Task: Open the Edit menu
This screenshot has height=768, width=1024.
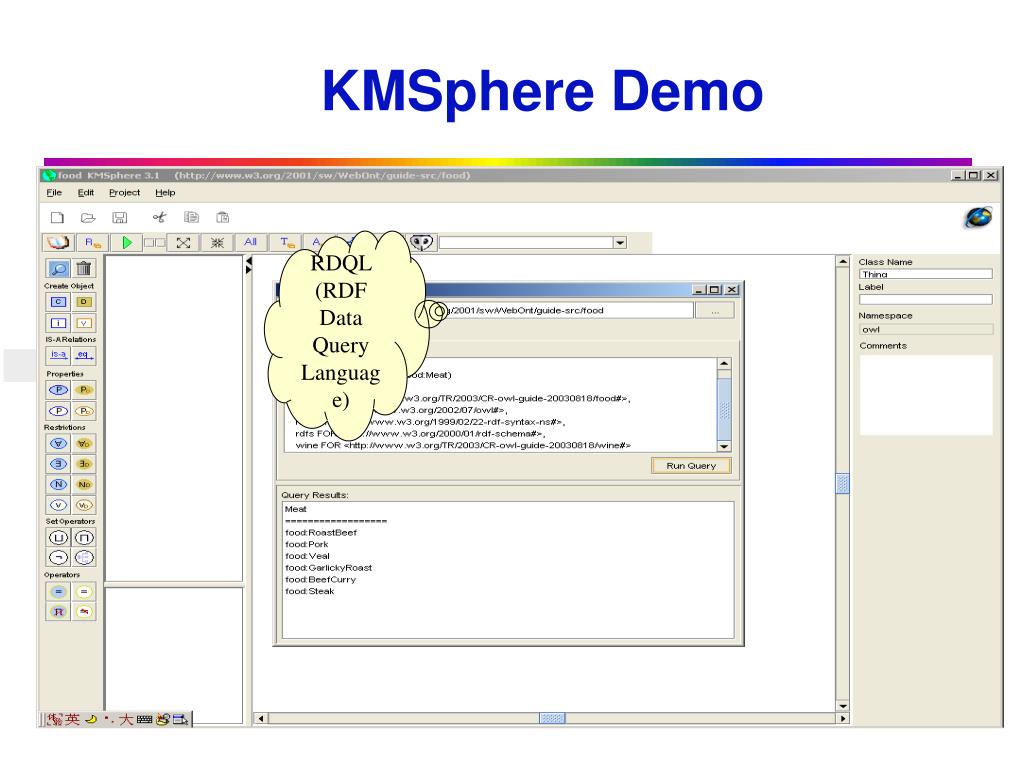Action: [x=86, y=193]
